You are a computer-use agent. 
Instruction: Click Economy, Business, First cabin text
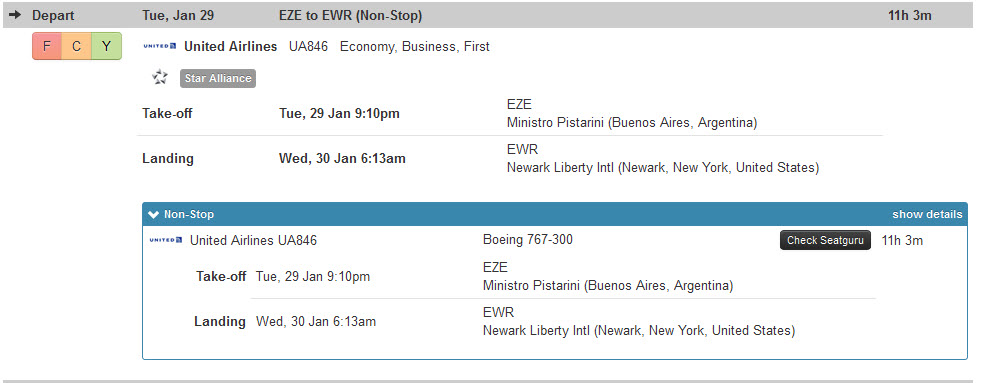tap(415, 47)
